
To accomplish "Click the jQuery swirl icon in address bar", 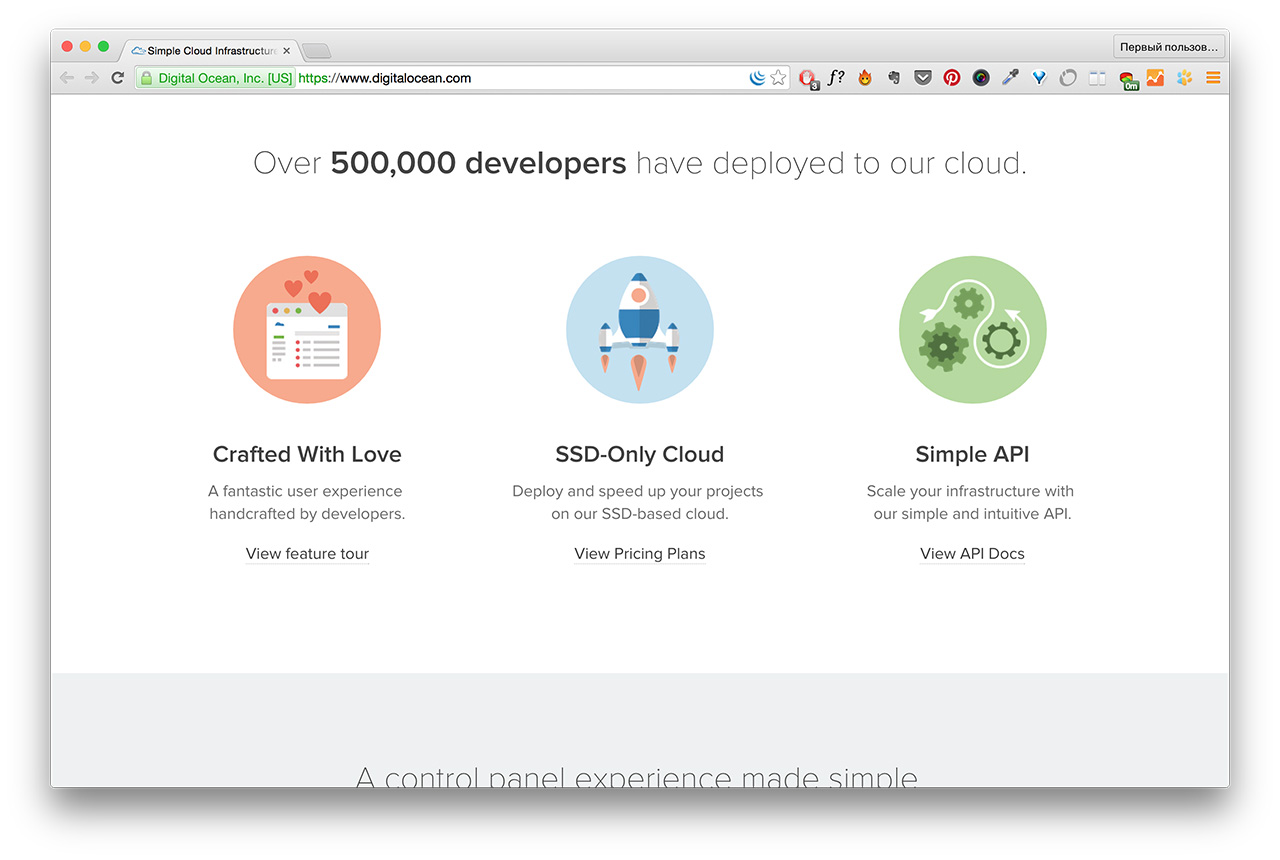I will (757, 78).
